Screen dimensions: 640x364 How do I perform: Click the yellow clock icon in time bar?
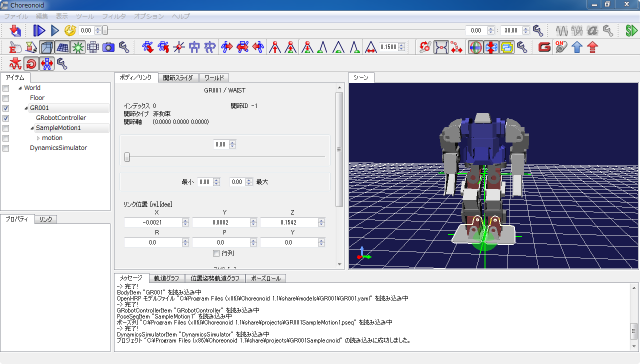pos(70,31)
